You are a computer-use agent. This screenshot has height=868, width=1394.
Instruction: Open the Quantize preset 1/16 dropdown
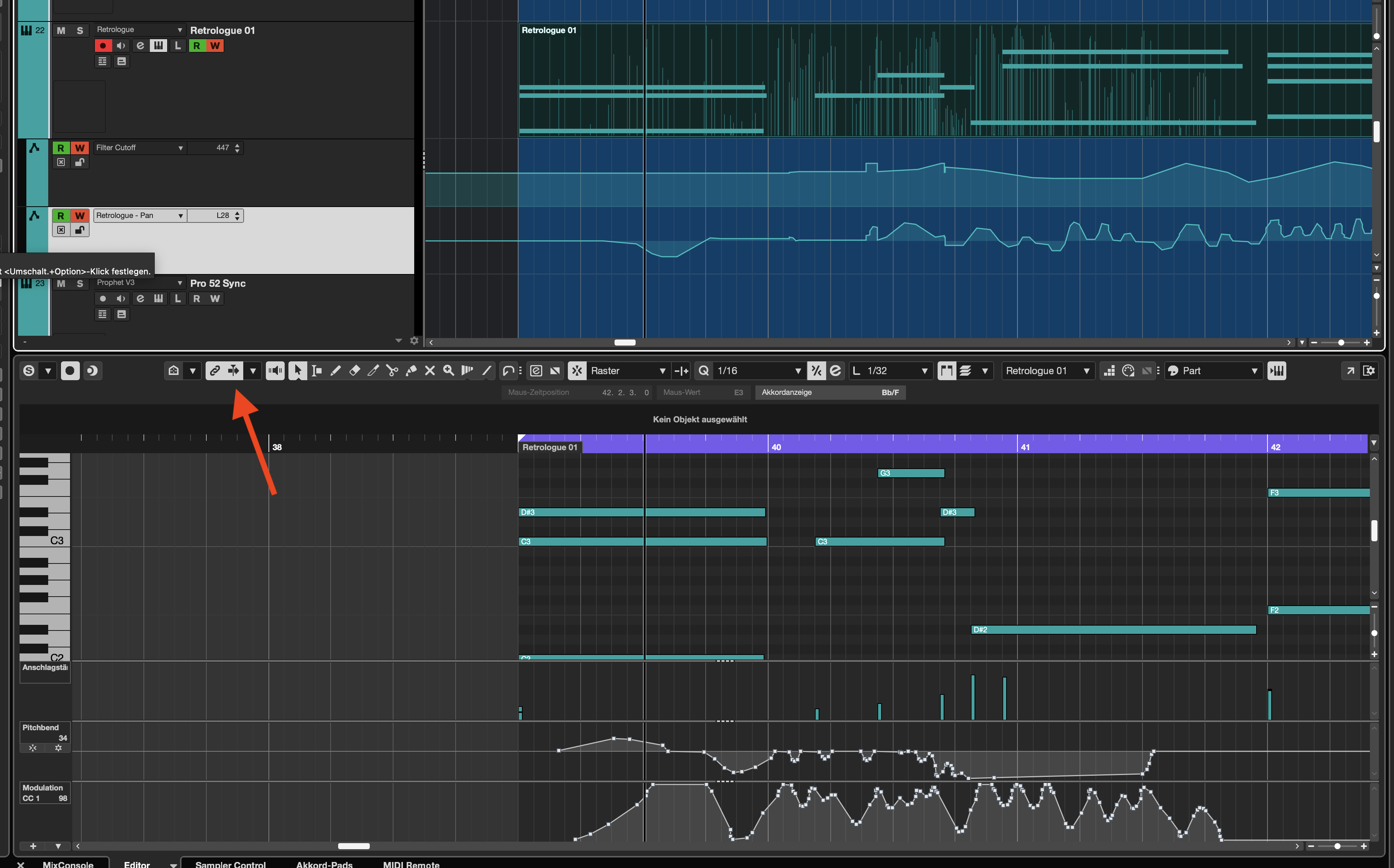click(x=797, y=371)
